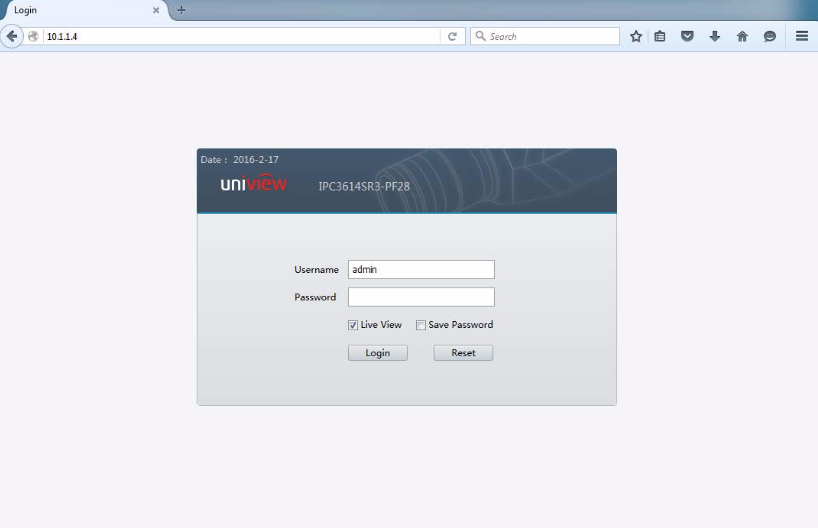The image size is (818, 528).
Task: Click the Login button
Action: click(x=378, y=353)
